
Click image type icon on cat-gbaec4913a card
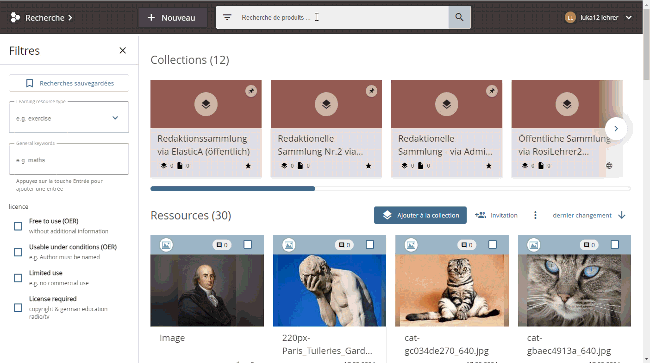(x=534, y=245)
